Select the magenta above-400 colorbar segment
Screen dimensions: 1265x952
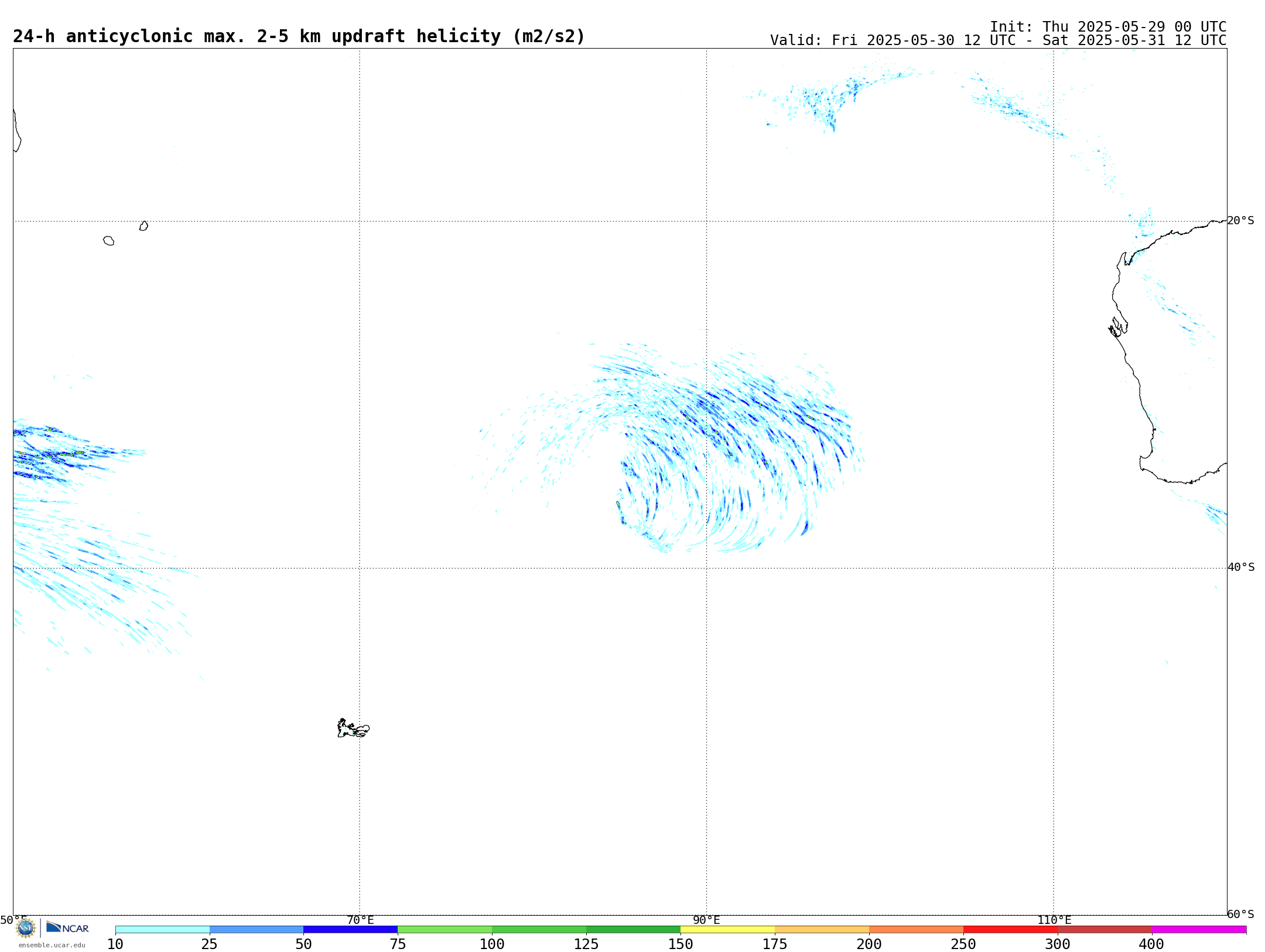point(1199,930)
